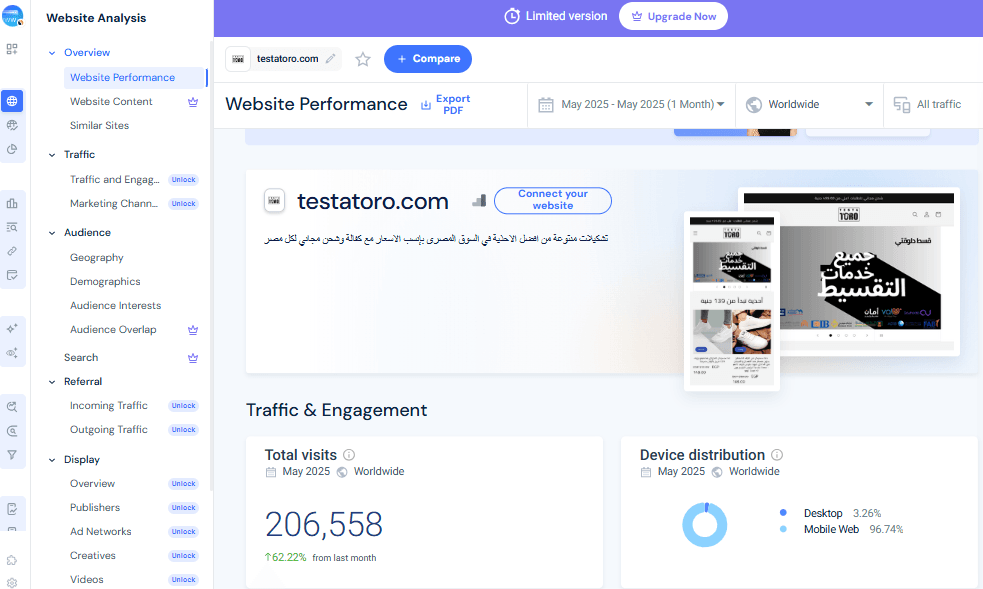Click the Mobile Web legend color dot
Image resolution: width=983 pixels, height=589 pixels.
point(783,529)
